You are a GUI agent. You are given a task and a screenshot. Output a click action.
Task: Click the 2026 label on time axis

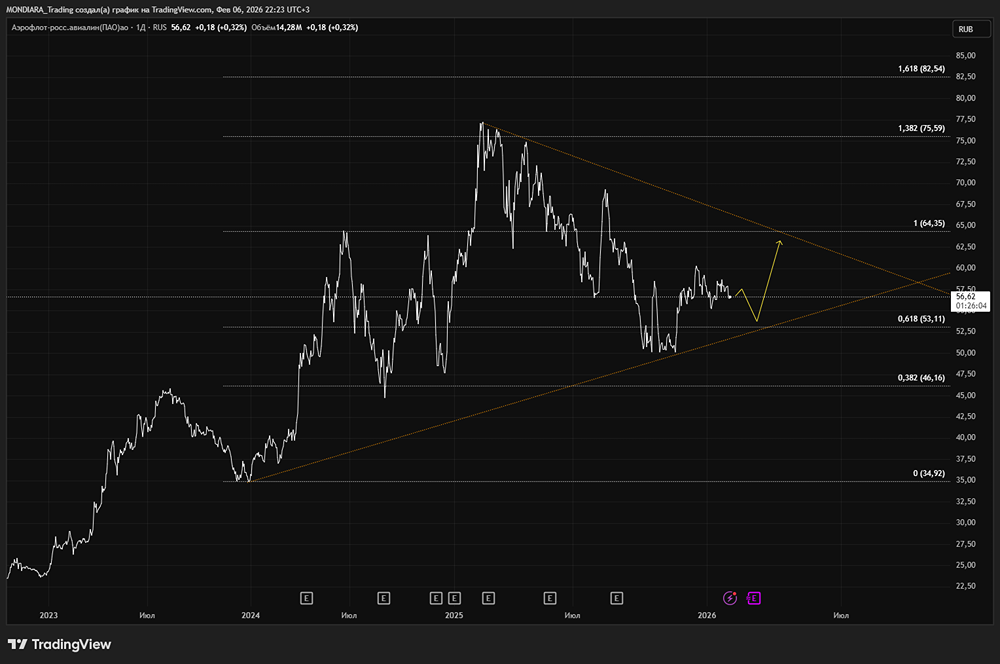pyautogui.click(x=707, y=616)
